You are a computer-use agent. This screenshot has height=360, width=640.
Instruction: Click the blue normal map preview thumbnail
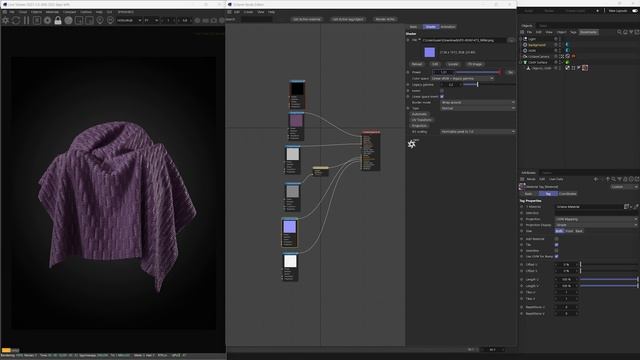[x=429, y=52]
